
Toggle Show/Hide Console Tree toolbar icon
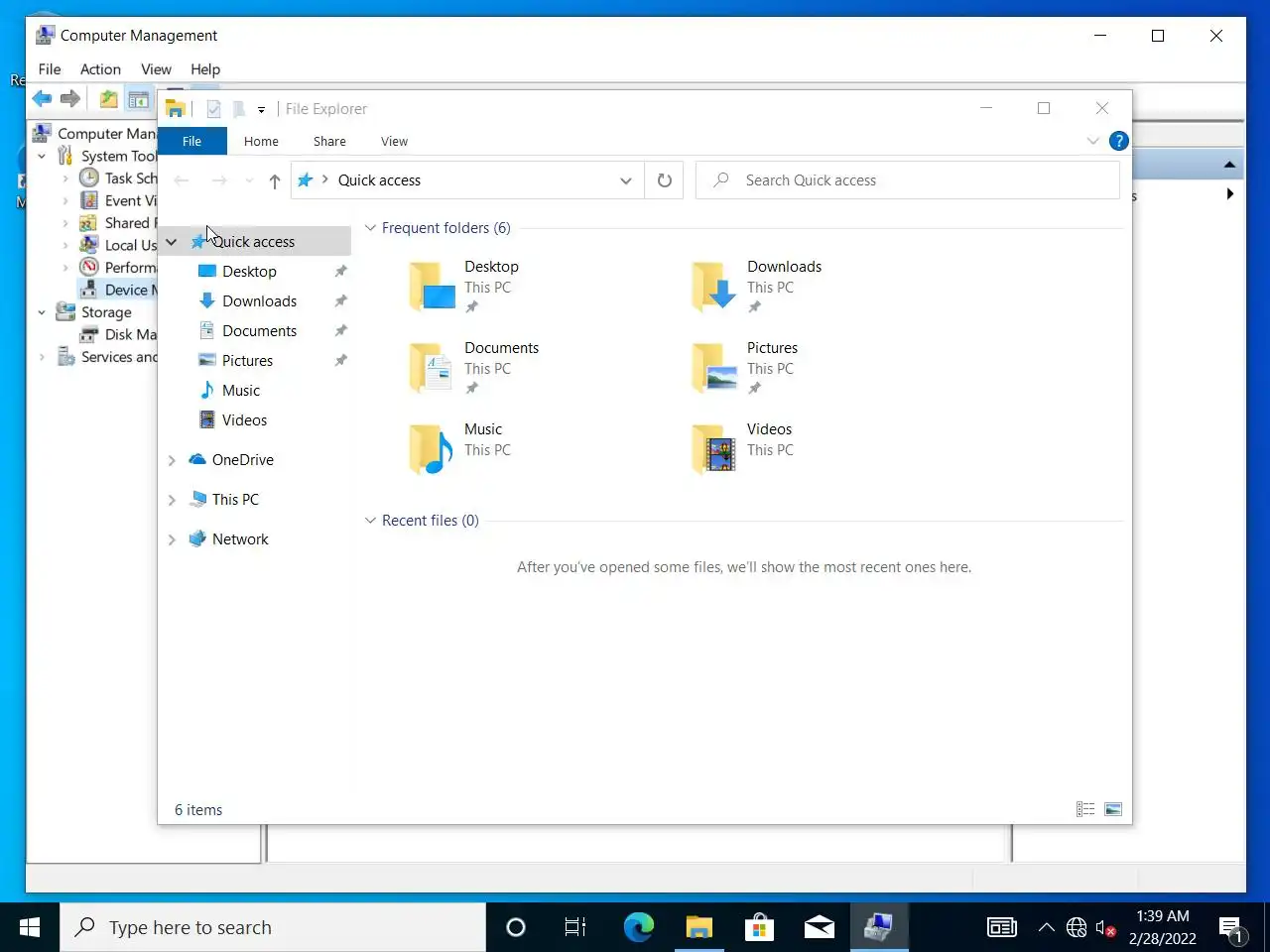(x=139, y=98)
